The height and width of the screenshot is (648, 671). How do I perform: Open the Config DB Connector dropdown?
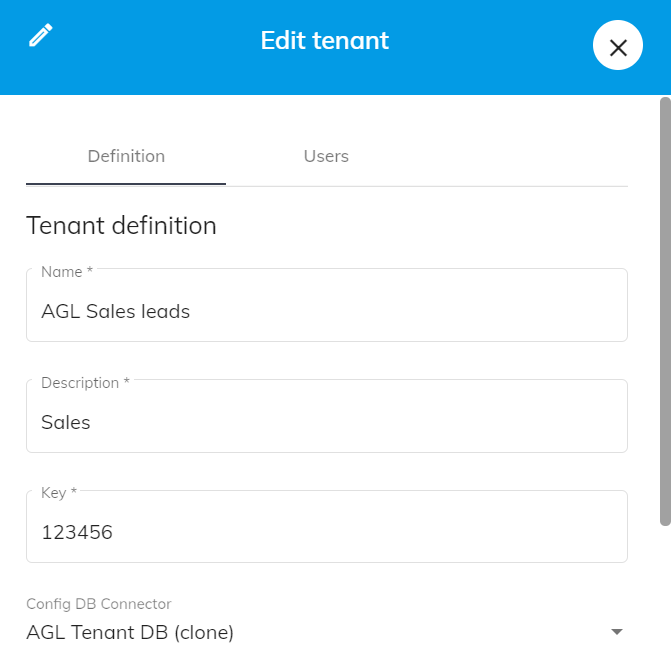(x=326, y=632)
